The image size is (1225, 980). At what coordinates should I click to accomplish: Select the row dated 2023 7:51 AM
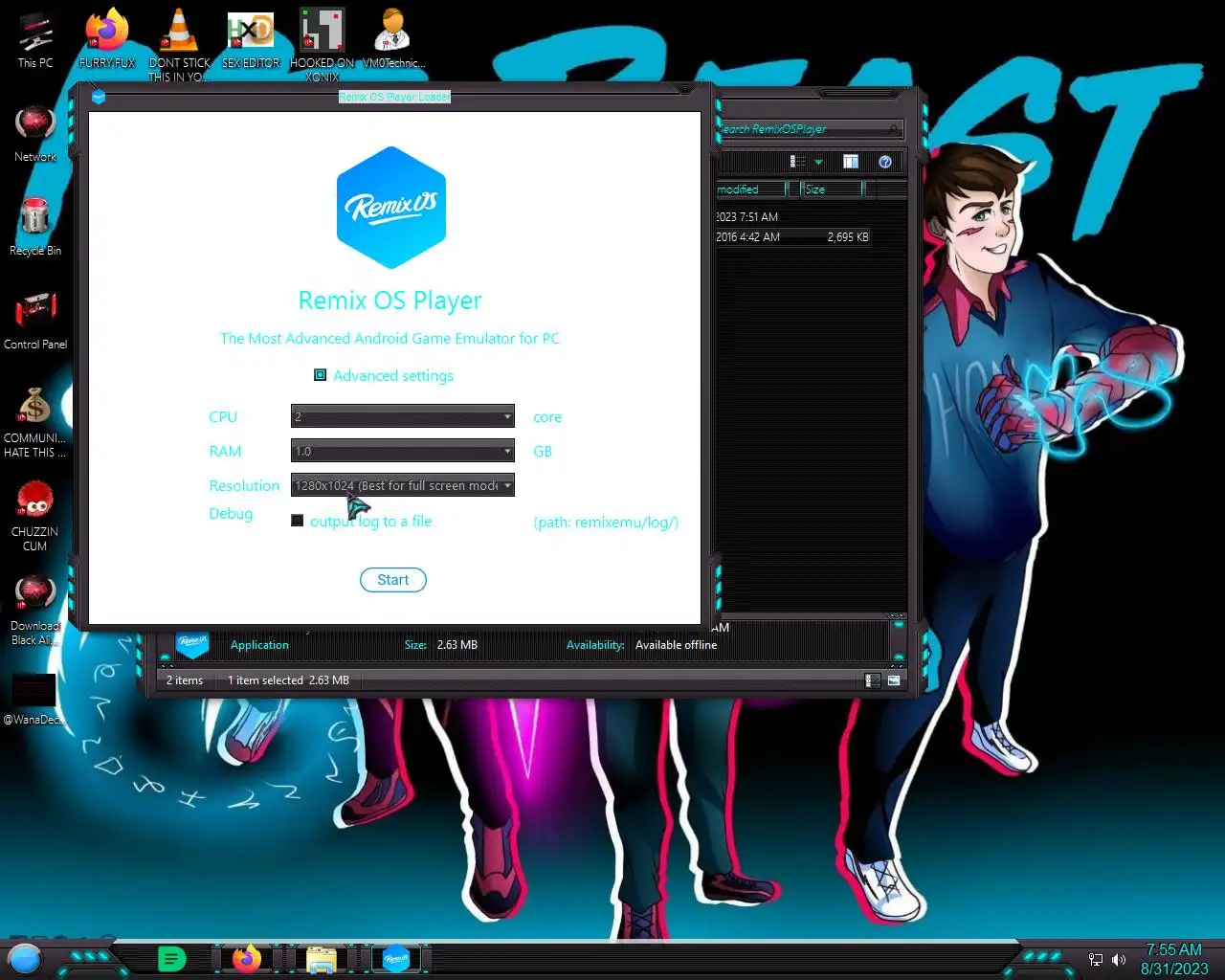[x=792, y=217]
